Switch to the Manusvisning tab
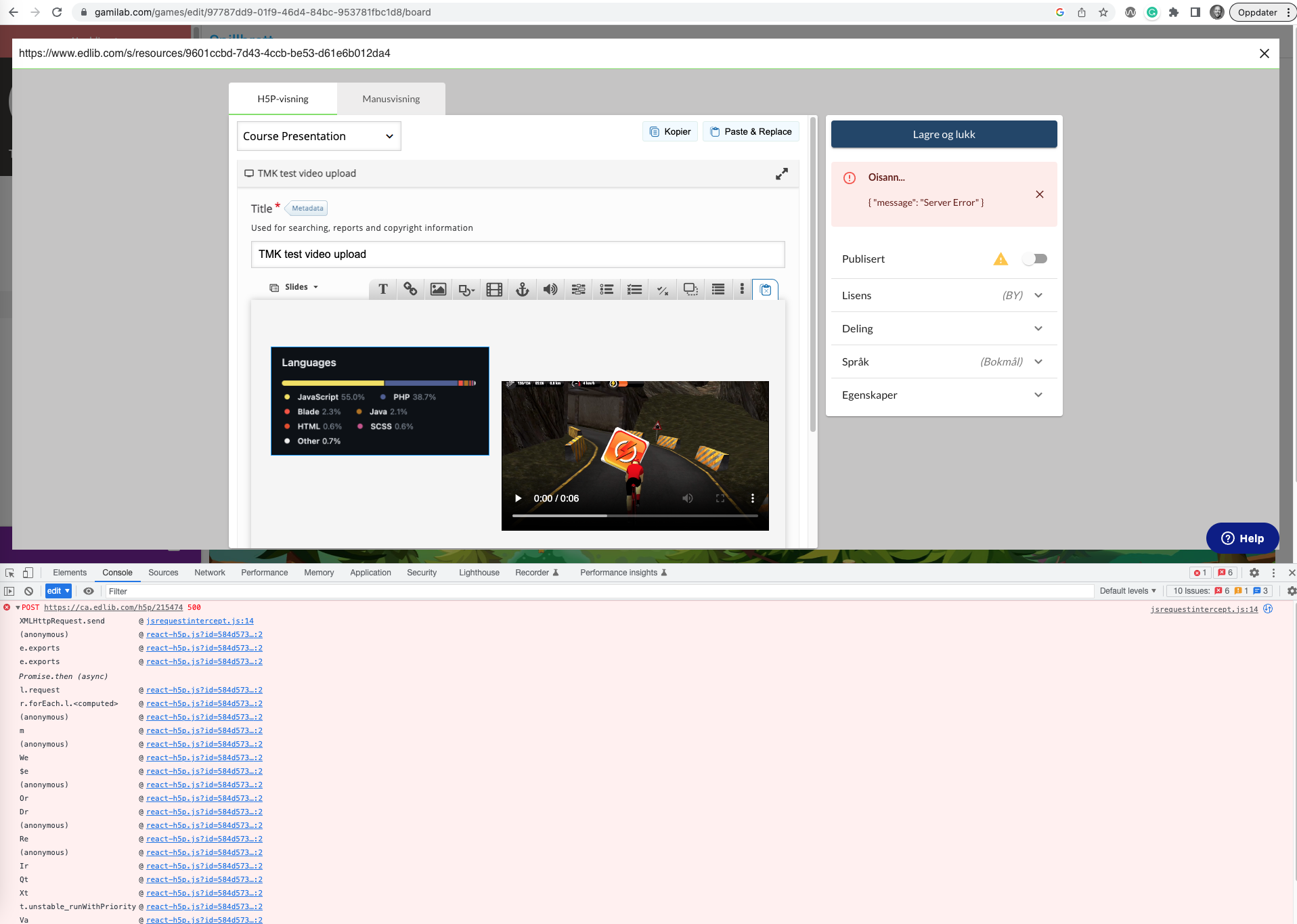 click(391, 99)
